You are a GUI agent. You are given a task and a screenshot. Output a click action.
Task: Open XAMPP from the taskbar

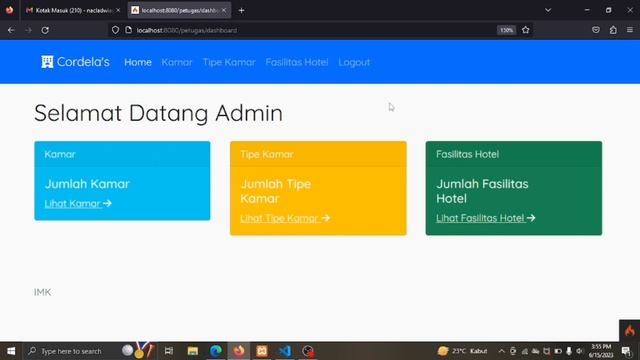tap(262, 351)
